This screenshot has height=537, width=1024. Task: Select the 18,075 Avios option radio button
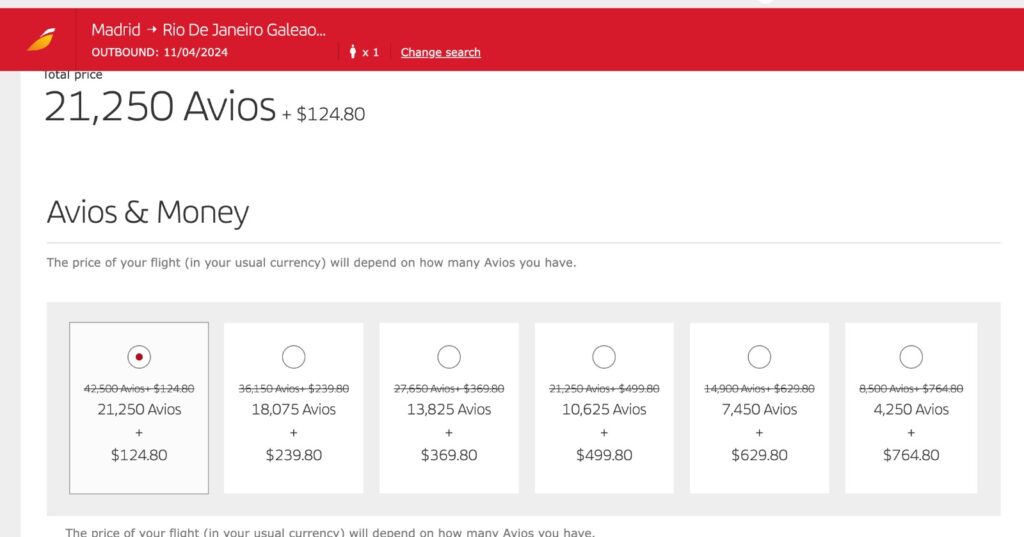click(x=294, y=356)
